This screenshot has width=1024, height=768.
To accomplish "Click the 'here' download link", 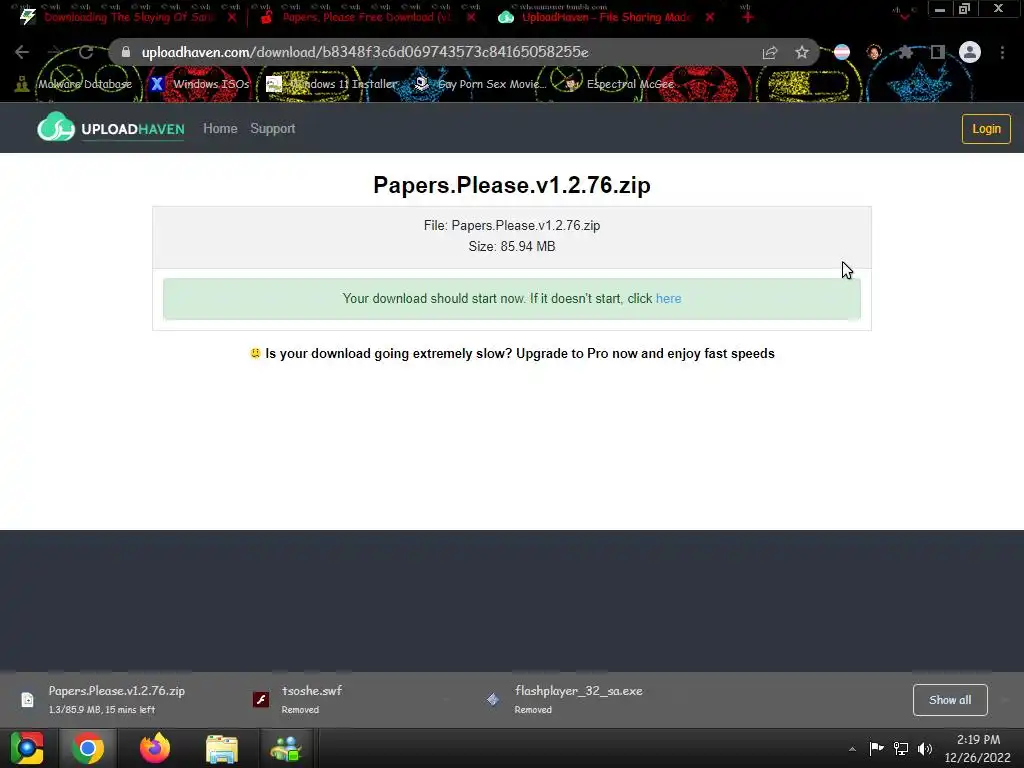I will 668,298.
